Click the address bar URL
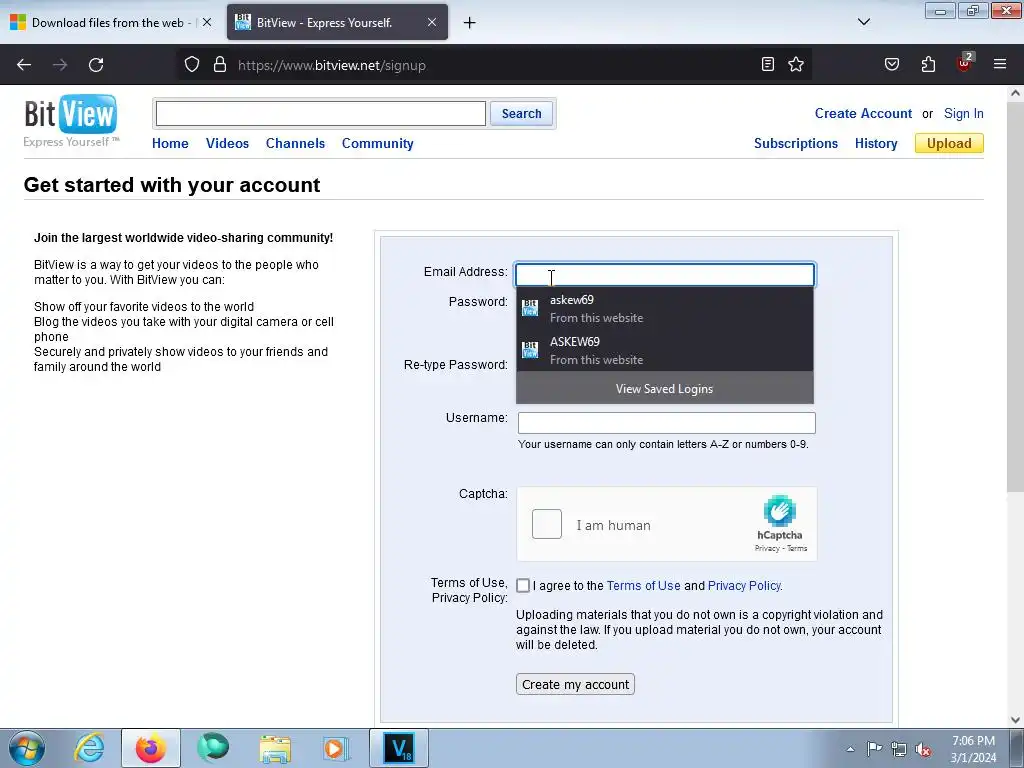This screenshot has width=1024, height=768. [332, 65]
